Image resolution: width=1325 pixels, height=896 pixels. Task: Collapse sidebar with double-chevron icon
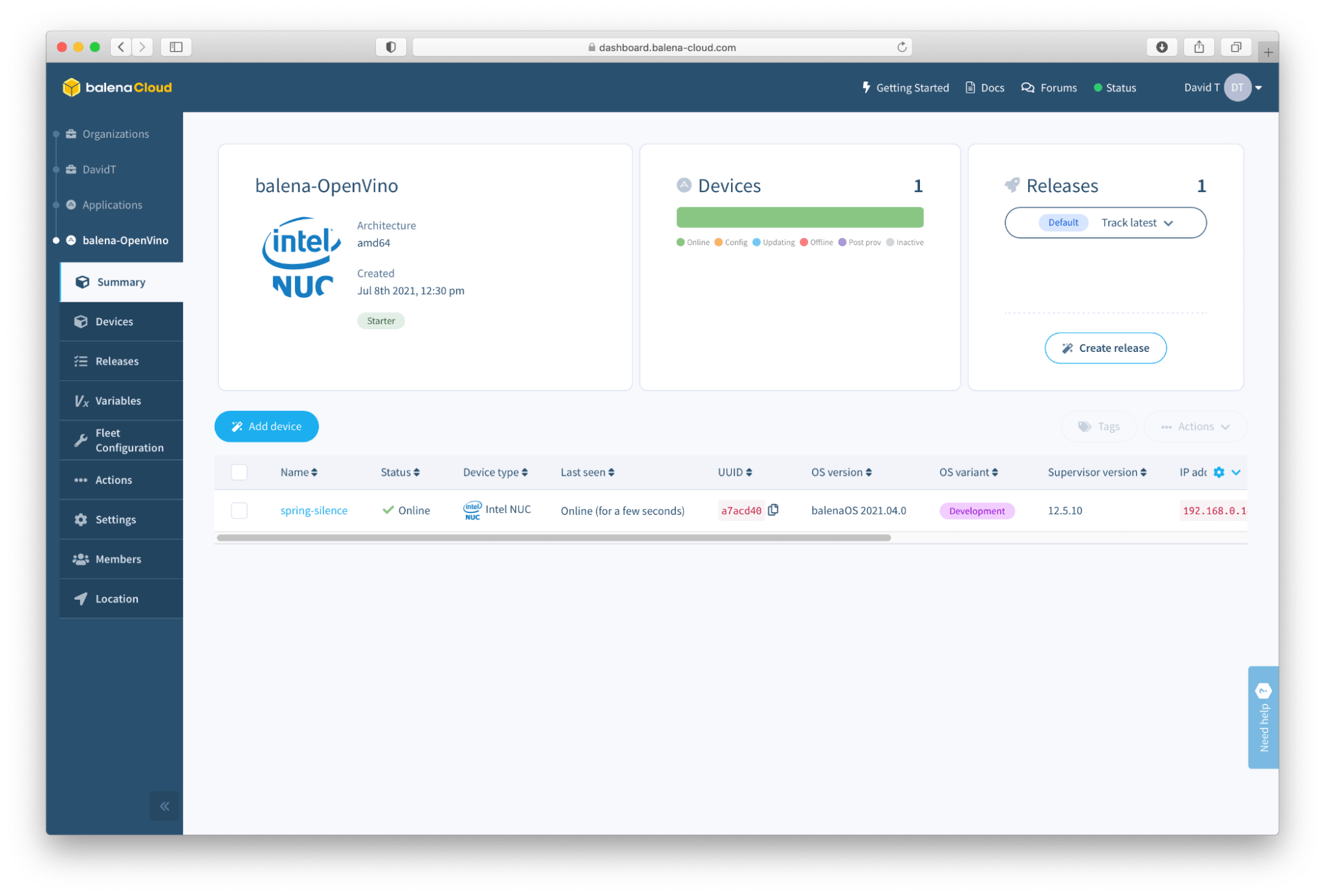coord(164,806)
